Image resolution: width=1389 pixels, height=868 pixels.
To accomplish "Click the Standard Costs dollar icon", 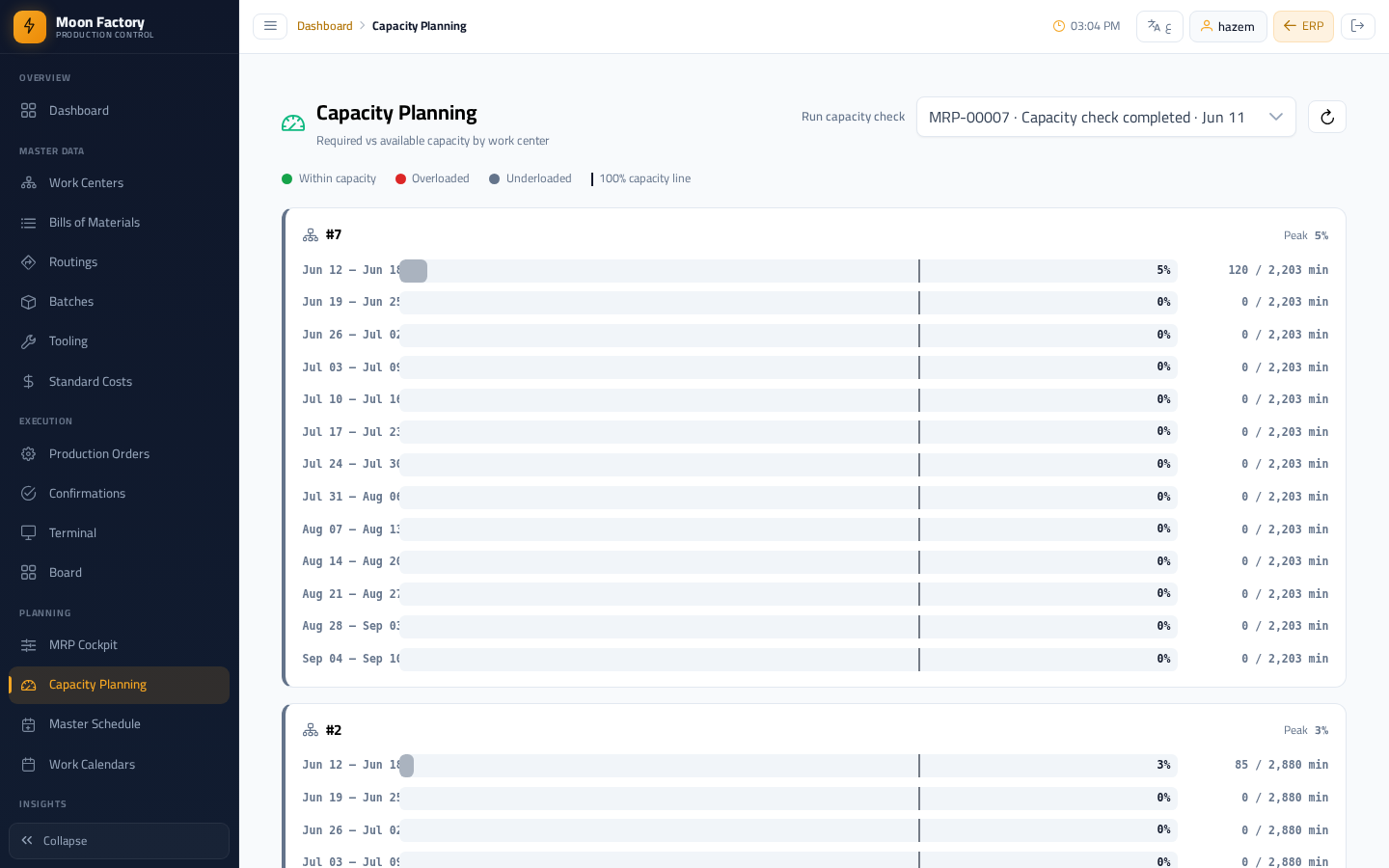I will 29,382.
